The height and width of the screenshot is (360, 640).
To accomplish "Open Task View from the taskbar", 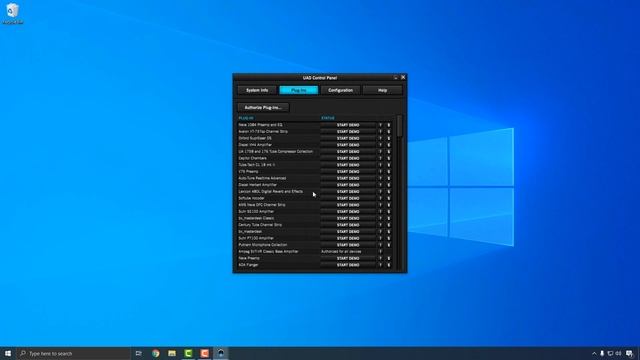I will point(139,353).
